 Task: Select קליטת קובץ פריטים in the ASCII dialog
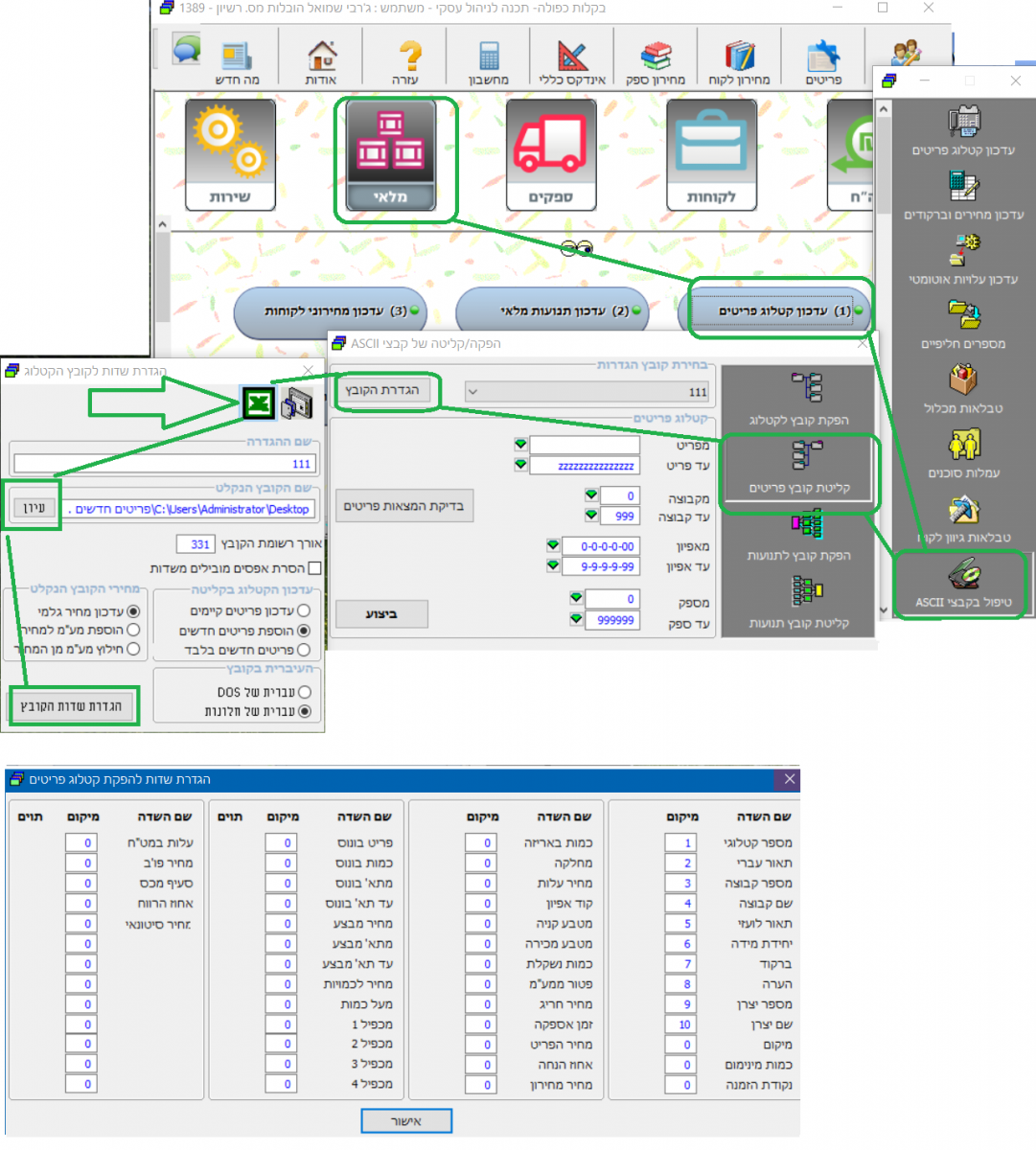click(x=799, y=468)
